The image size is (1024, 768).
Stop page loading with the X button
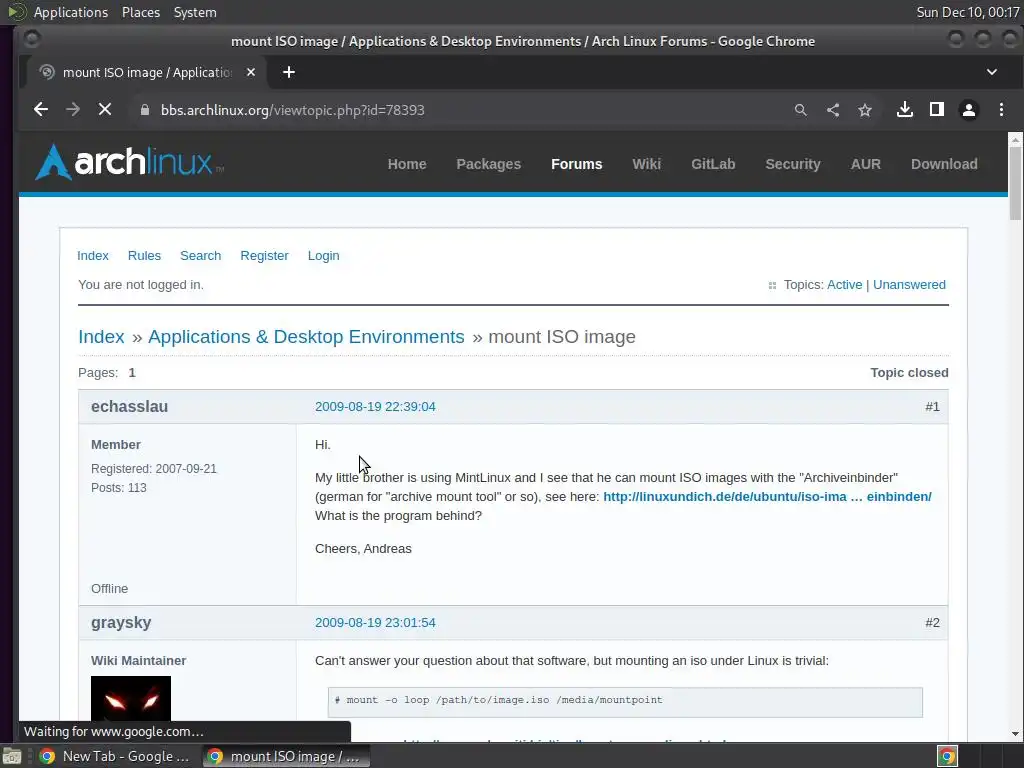coord(104,110)
